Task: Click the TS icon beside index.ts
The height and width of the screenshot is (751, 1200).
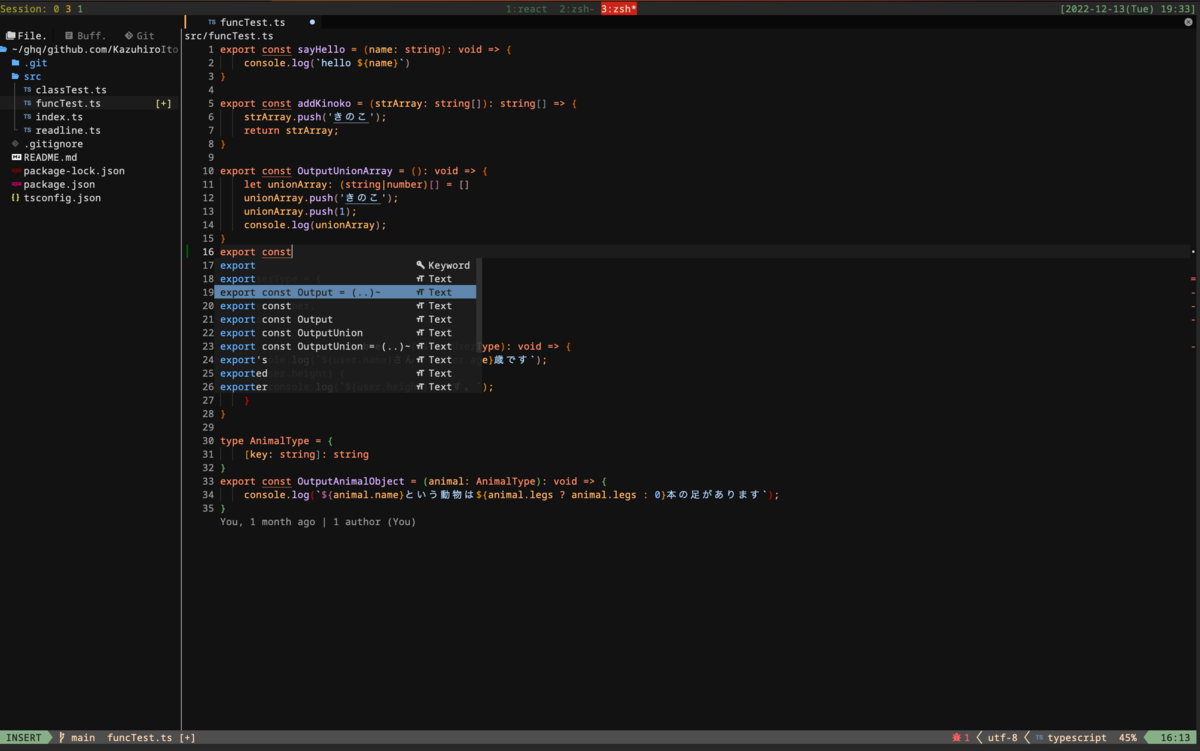Action: tap(28, 117)
